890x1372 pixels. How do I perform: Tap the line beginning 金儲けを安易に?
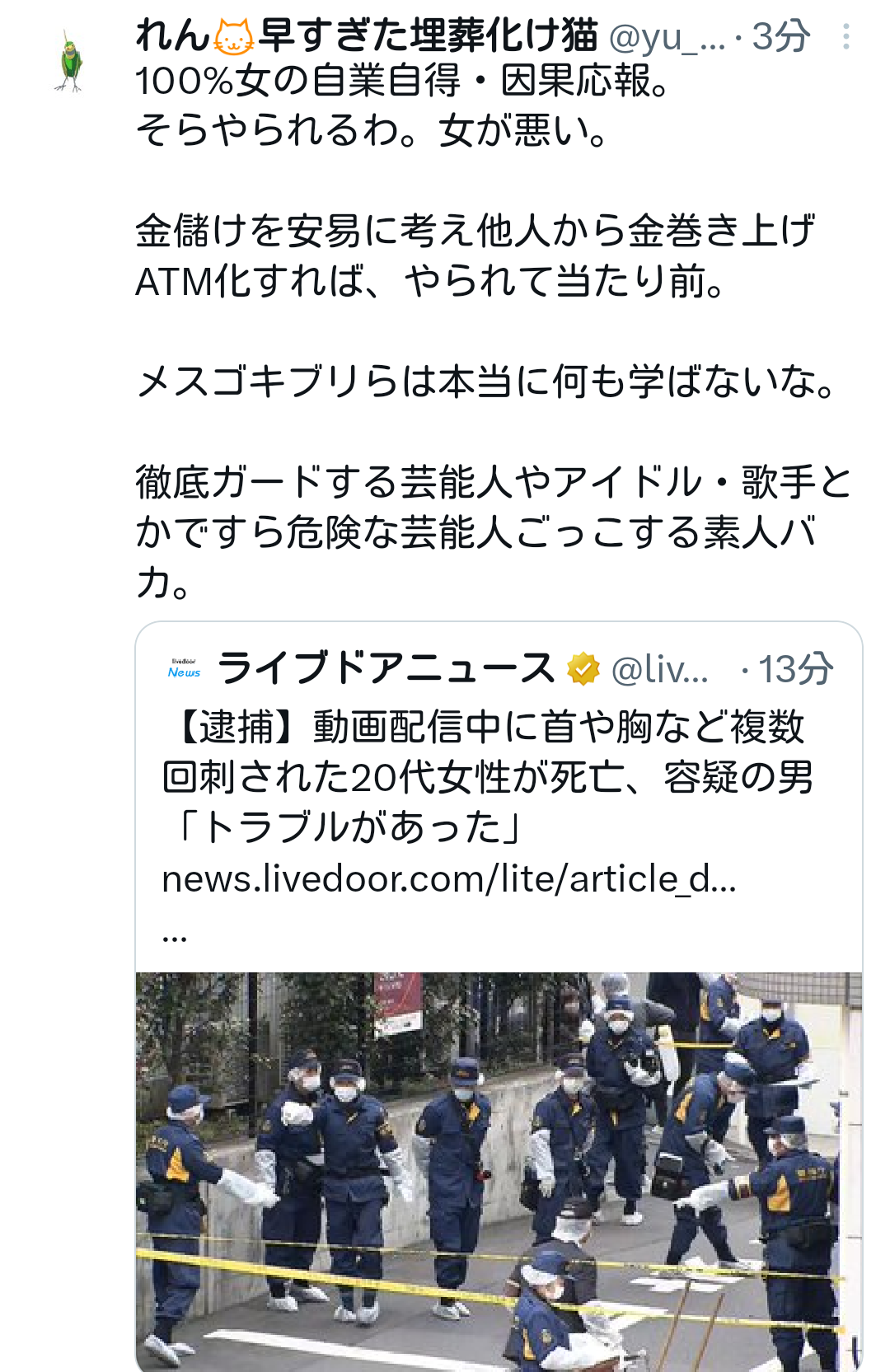[x=475, y=232]
